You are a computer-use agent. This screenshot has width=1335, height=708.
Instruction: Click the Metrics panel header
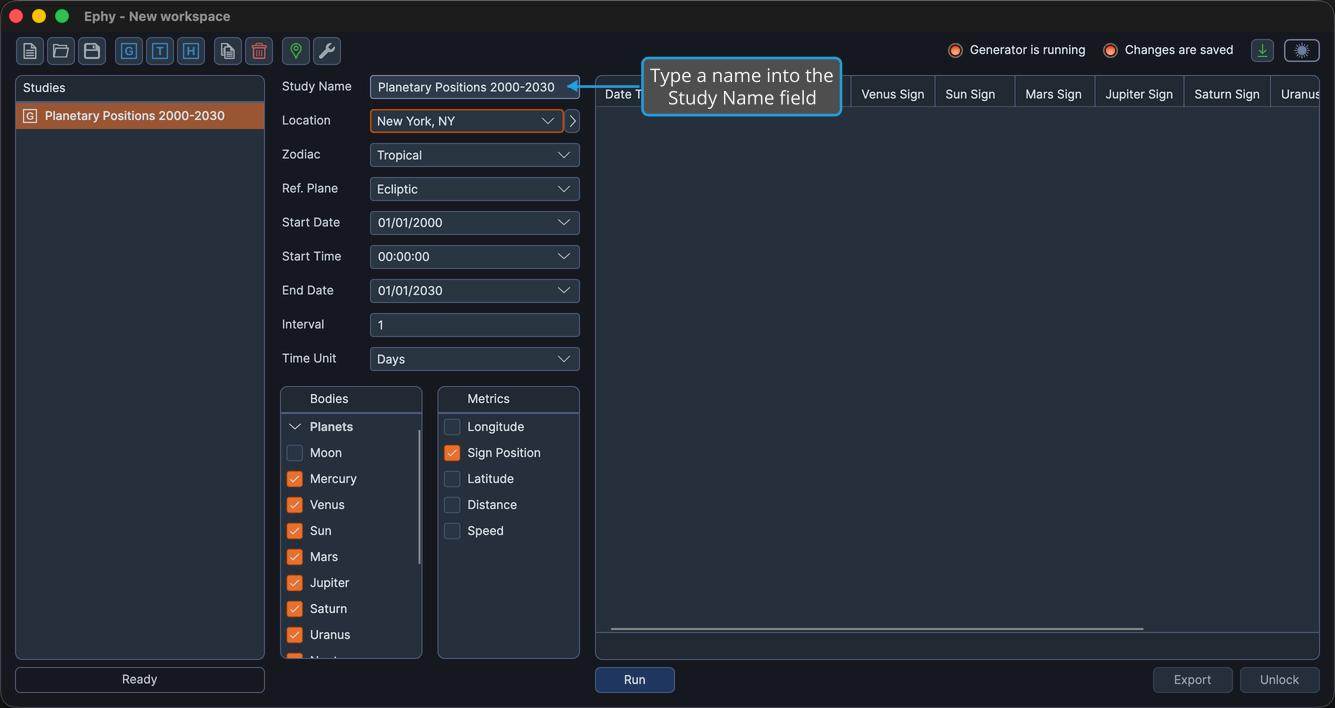click(508, 399)
